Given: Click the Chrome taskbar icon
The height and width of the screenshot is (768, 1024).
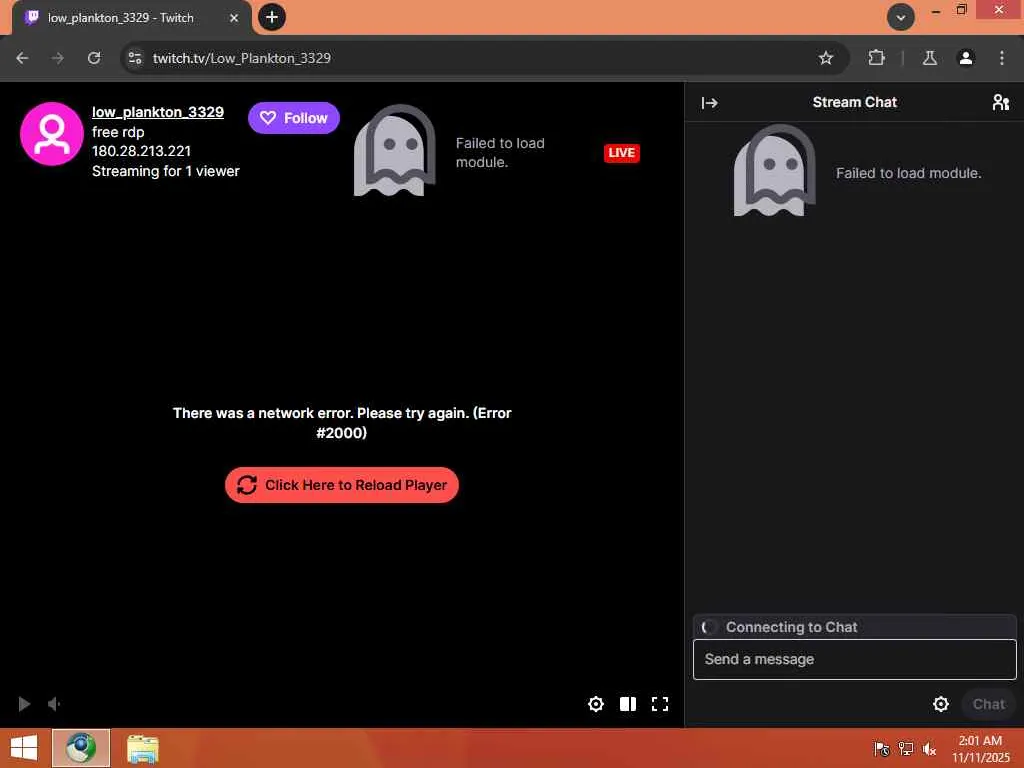Looking at the screenshot, I should point(81,748).
